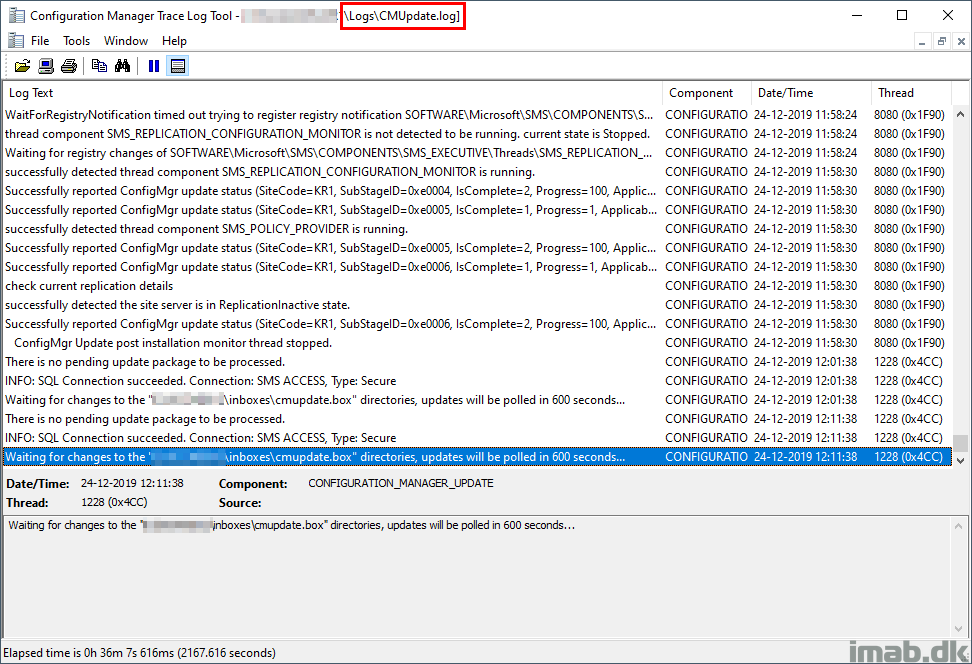Screen dimensions: 972x664
Task: Click the details Date/Time value 24-12-2019 12:11:38
Action: tap(132, 484)
